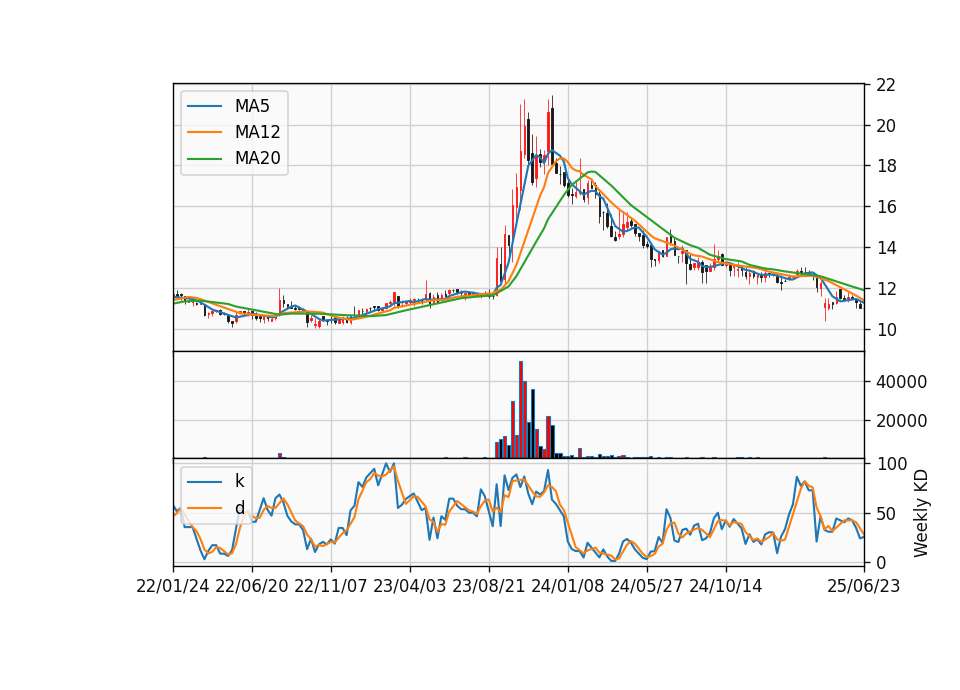Viewport: 960px width, 690px height.
Task: Click the MA5 legend label
Action: pyautogui.click(x=252, y=106)
